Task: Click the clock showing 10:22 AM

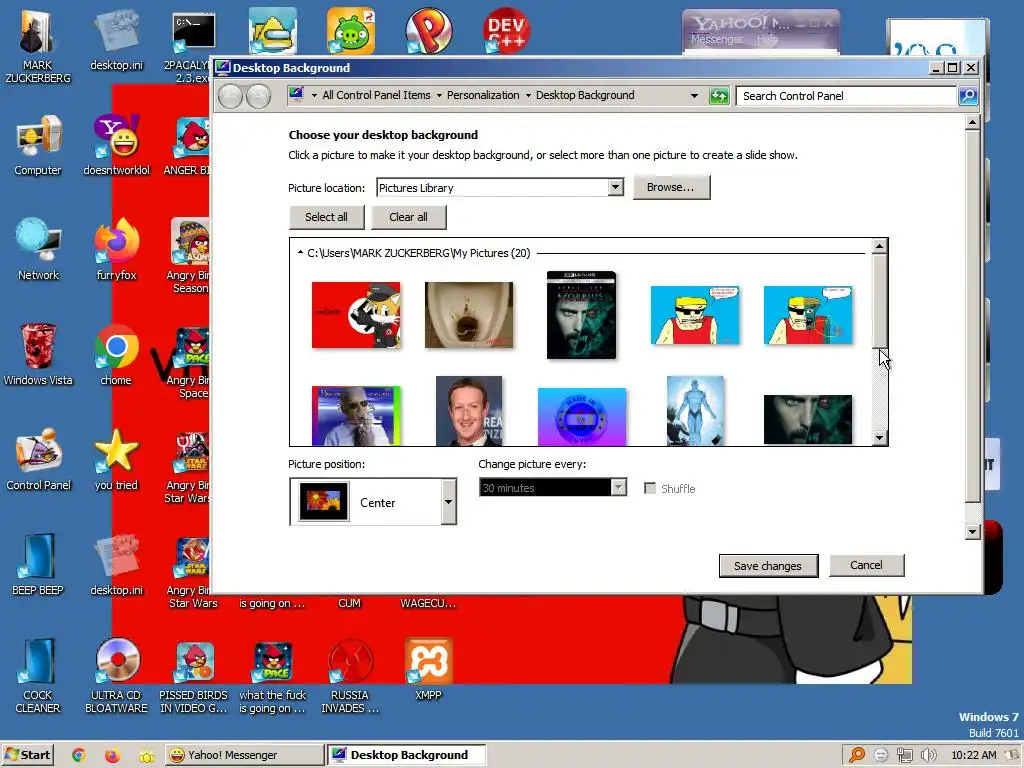Action: click(x=973, y=755)
